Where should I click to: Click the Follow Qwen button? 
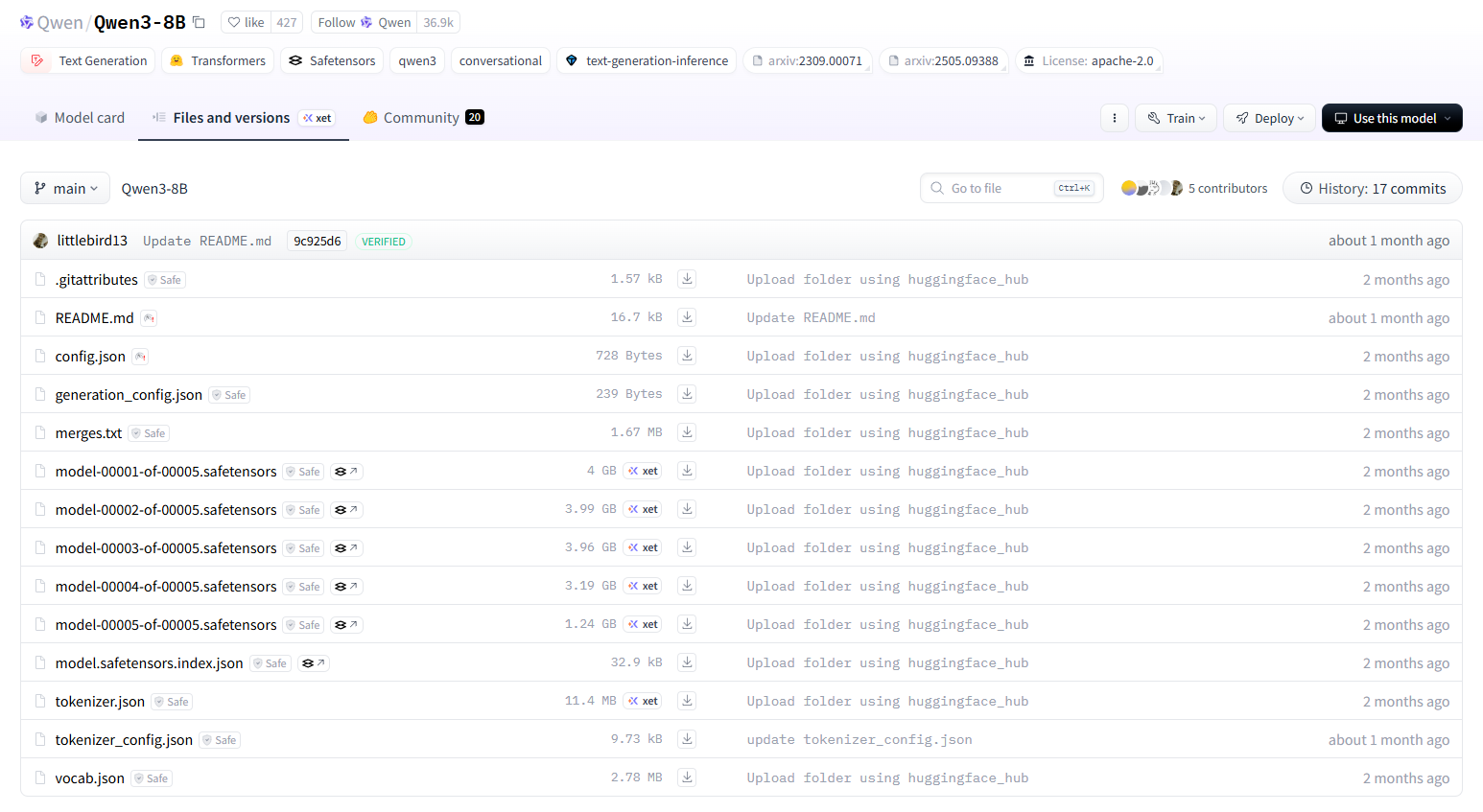[365, 22]
